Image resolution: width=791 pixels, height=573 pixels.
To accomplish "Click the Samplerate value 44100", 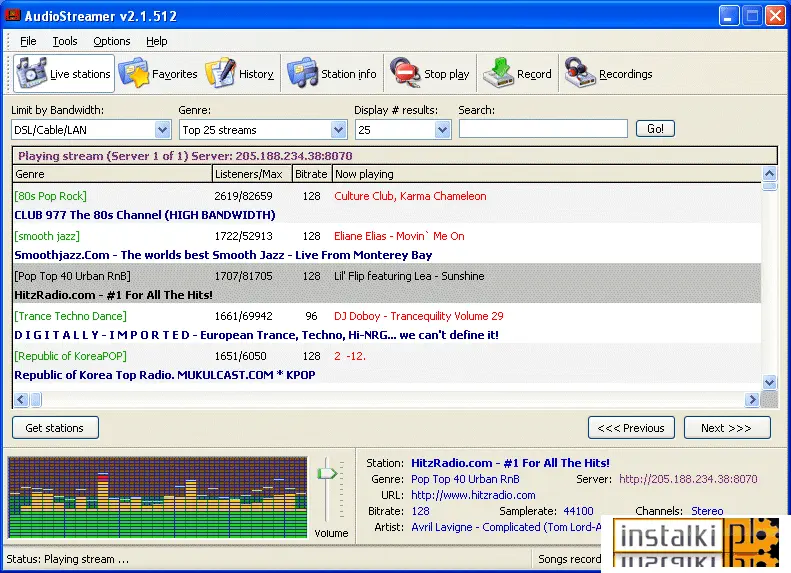I will click(x=578, y=511).
